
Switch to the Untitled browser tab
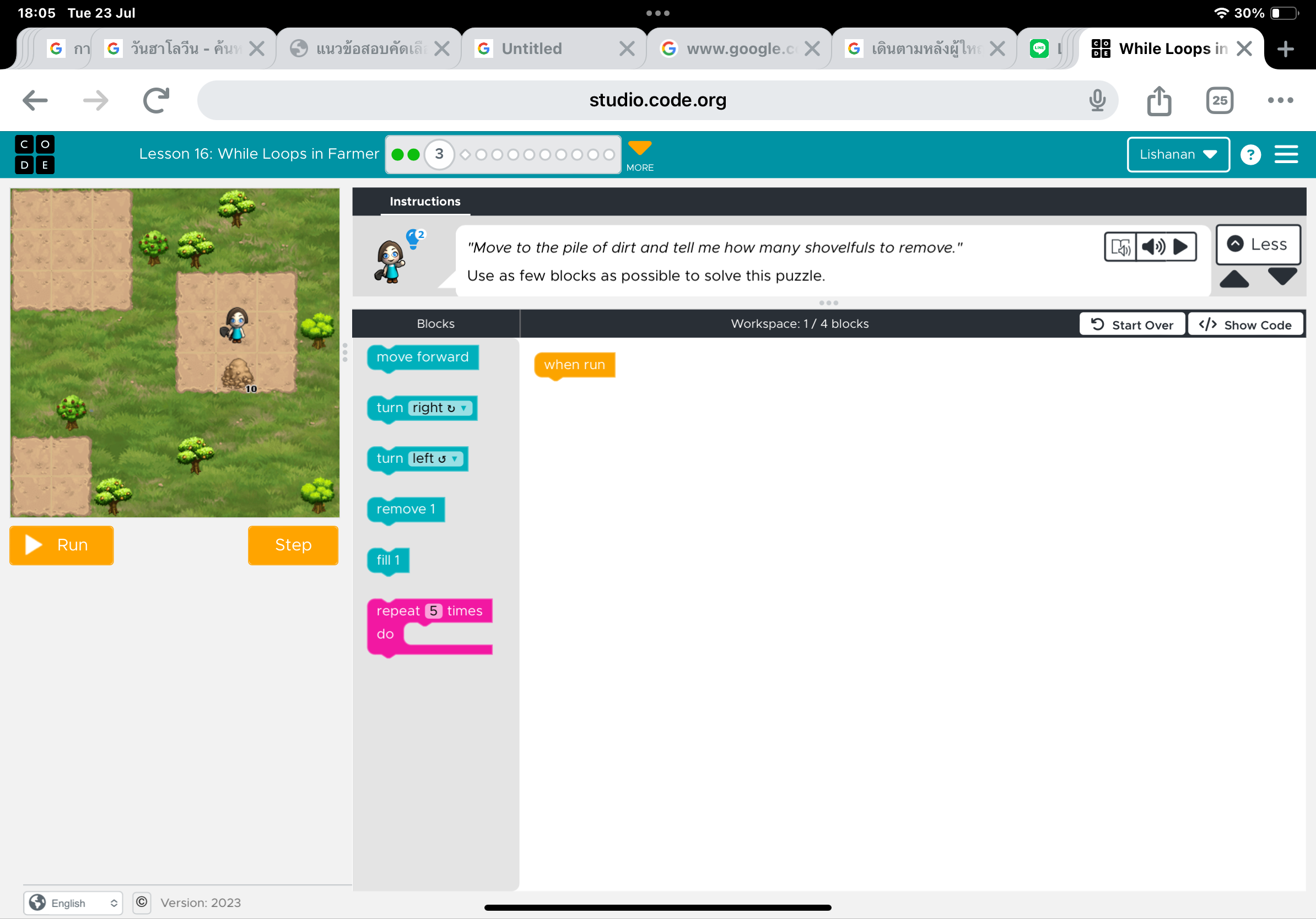(531, 48)
